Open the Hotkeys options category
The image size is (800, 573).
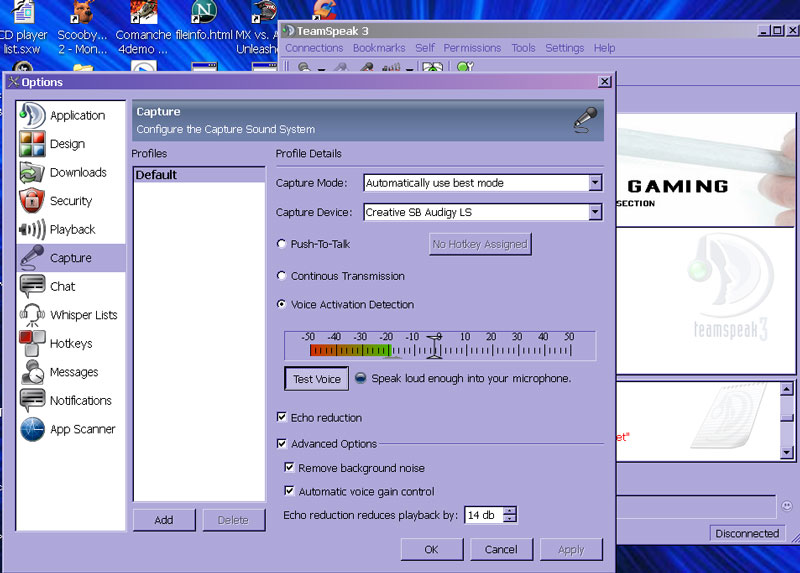click(71, 343)
